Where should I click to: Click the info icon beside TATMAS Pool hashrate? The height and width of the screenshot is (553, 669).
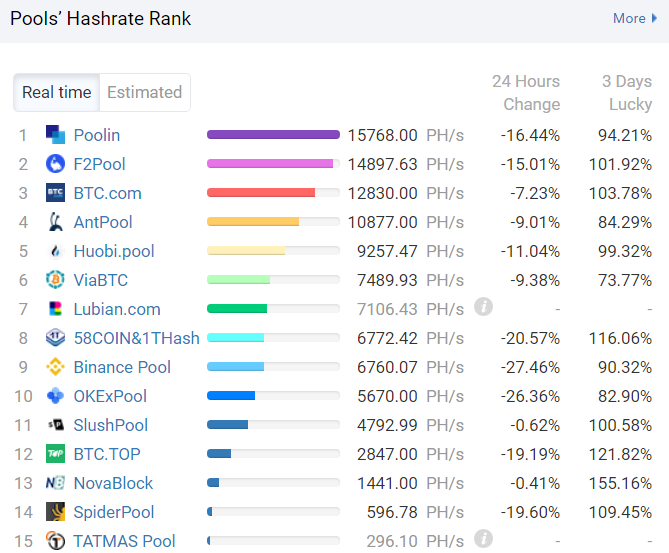point(484,539)
